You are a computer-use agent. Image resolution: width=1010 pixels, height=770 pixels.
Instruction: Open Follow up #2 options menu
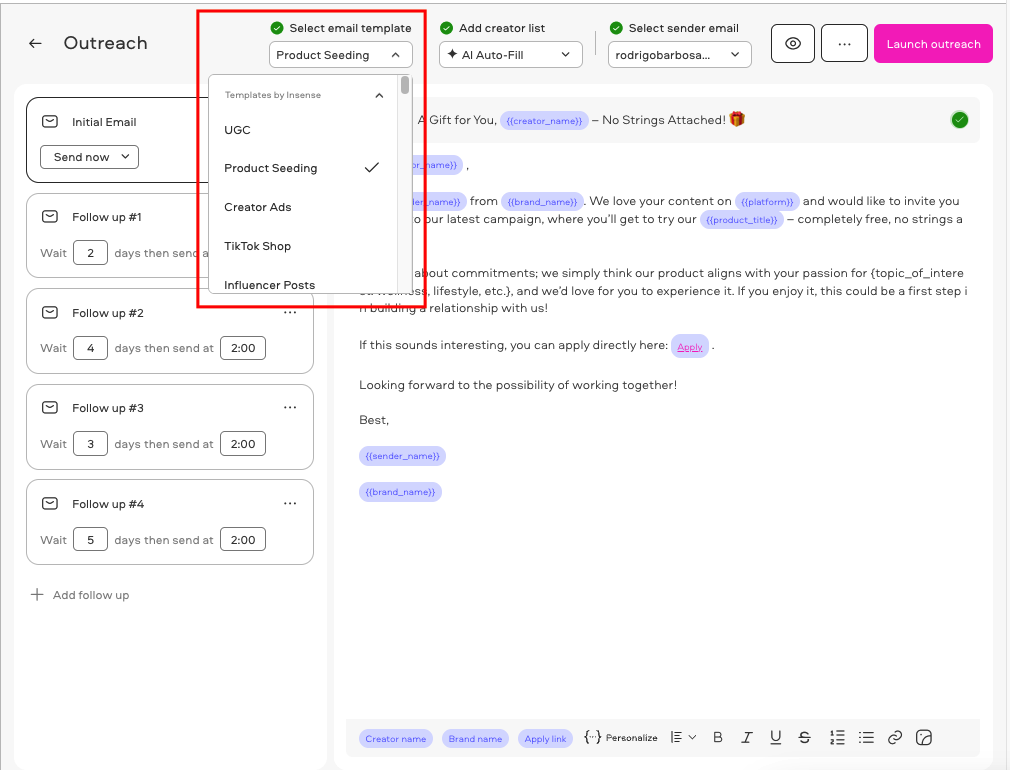(x=291, y=313)
